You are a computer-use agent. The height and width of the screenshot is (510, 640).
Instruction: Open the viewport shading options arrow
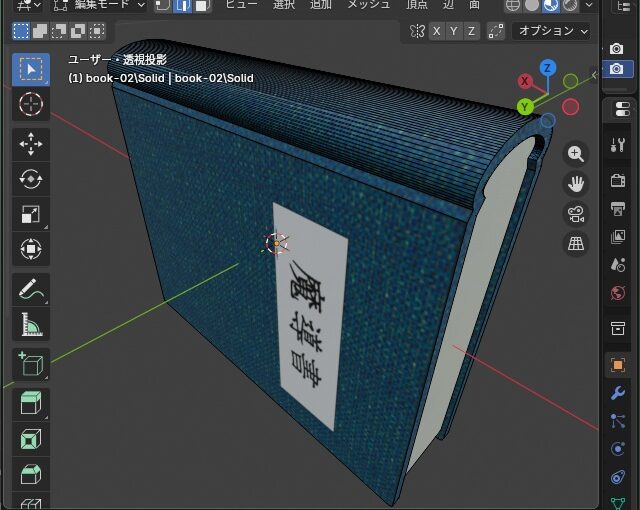(589, 5)
